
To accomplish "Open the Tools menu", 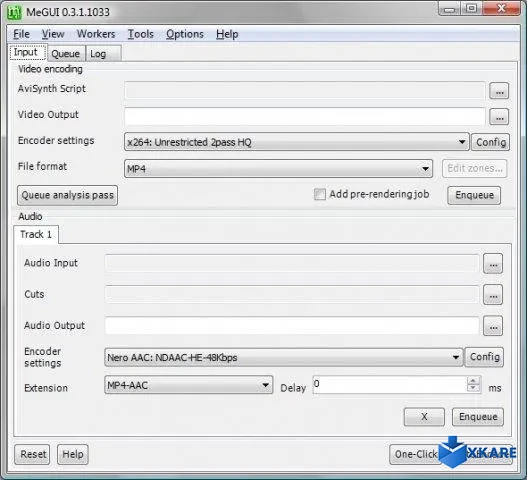I will click(140, 34).
